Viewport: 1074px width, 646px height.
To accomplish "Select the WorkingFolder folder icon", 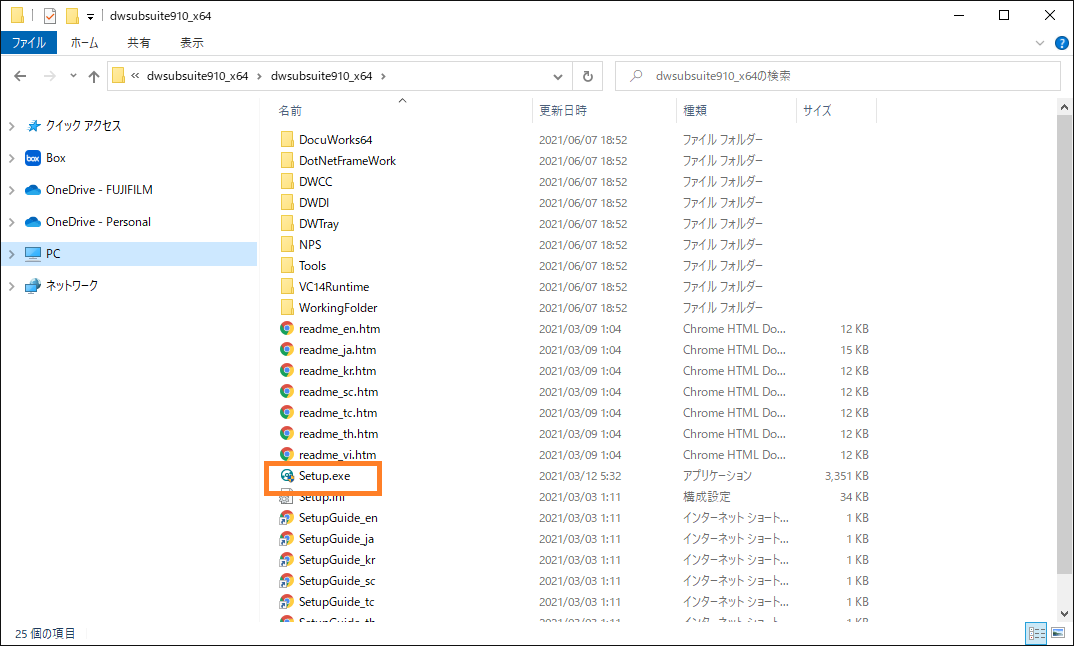I will pyautogui.click(x=287, y=308).
